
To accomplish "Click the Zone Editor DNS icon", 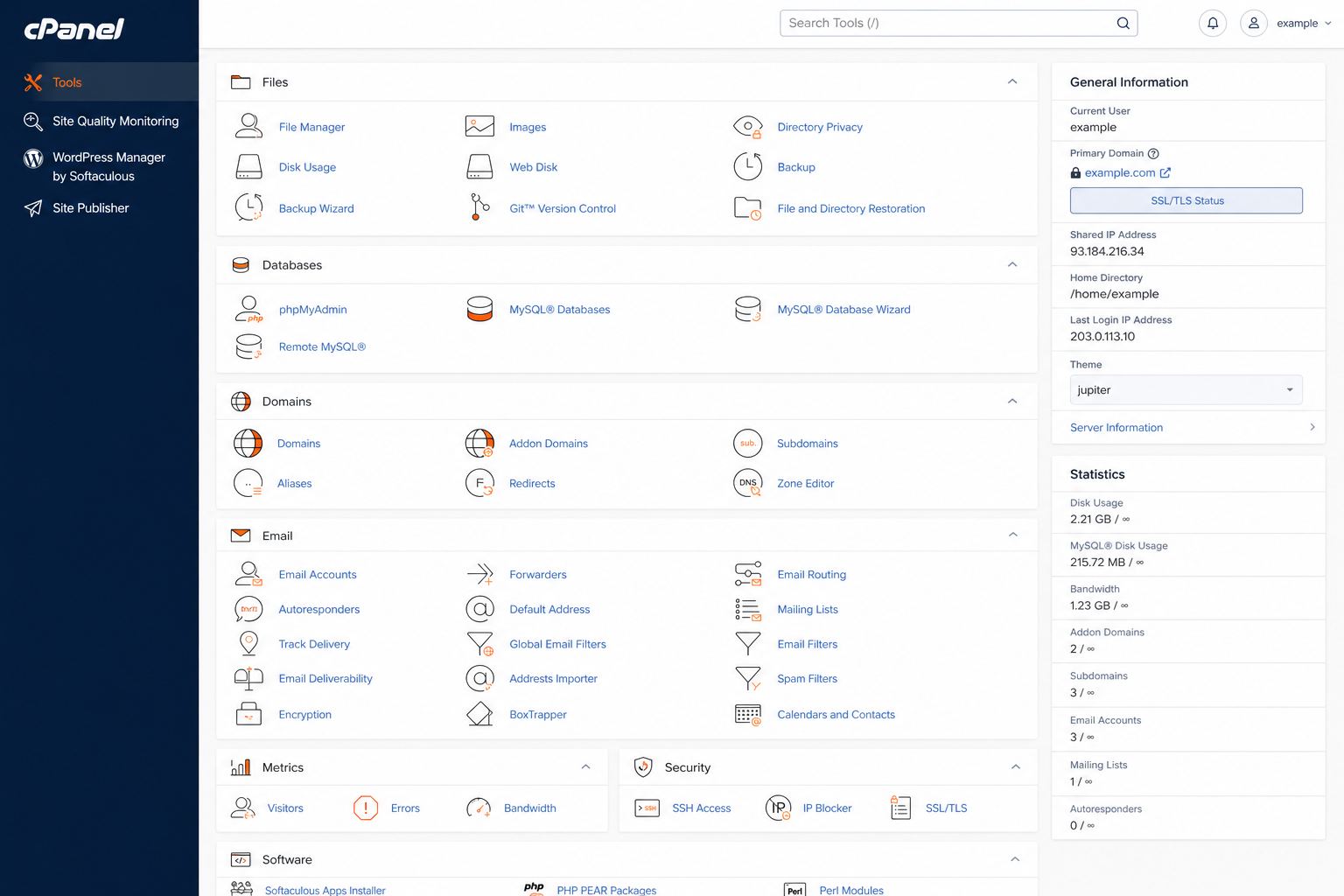I will pos(747,483).
